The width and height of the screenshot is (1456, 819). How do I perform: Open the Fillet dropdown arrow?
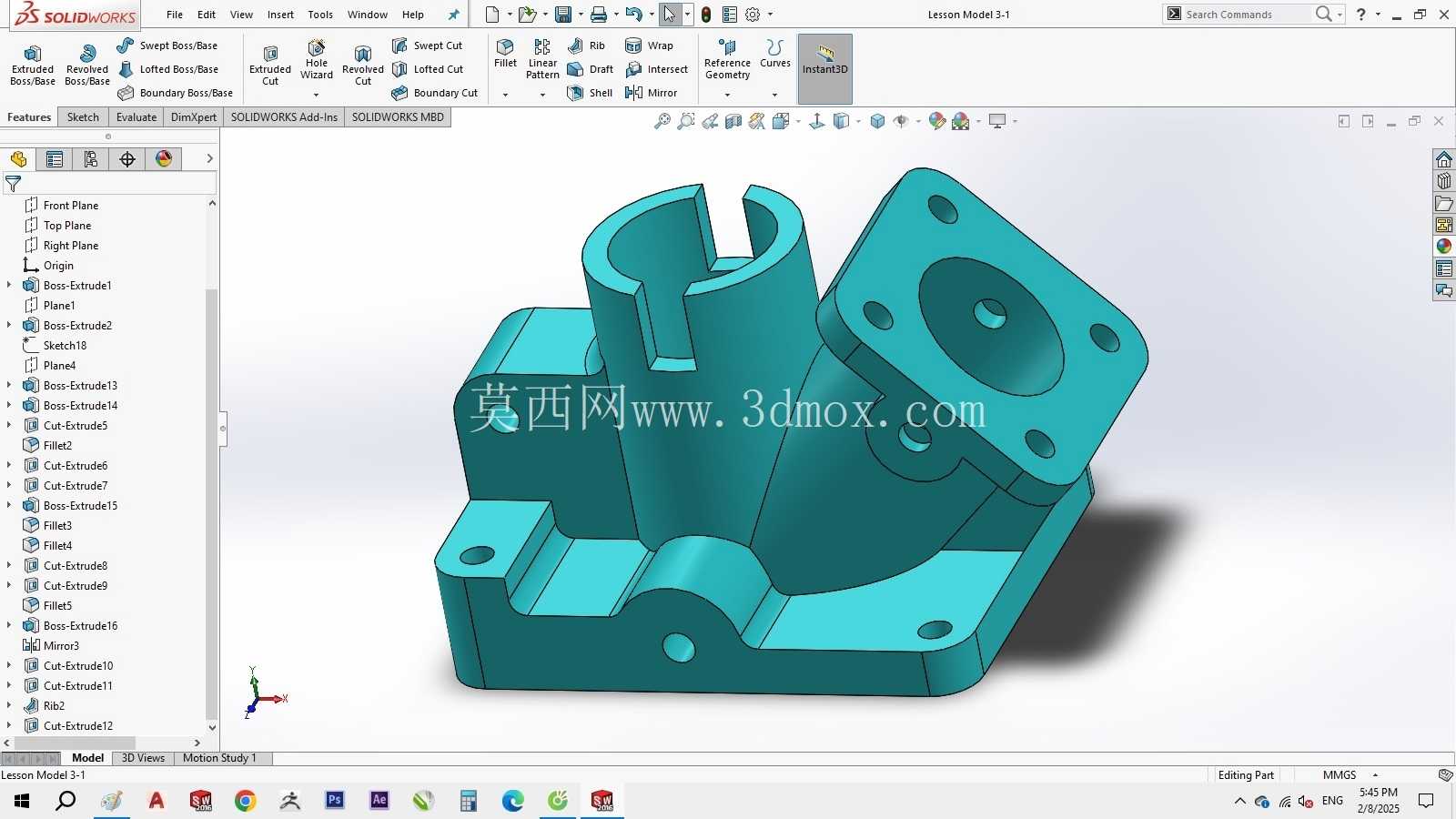pyautogui.click(x=505, y=95)
